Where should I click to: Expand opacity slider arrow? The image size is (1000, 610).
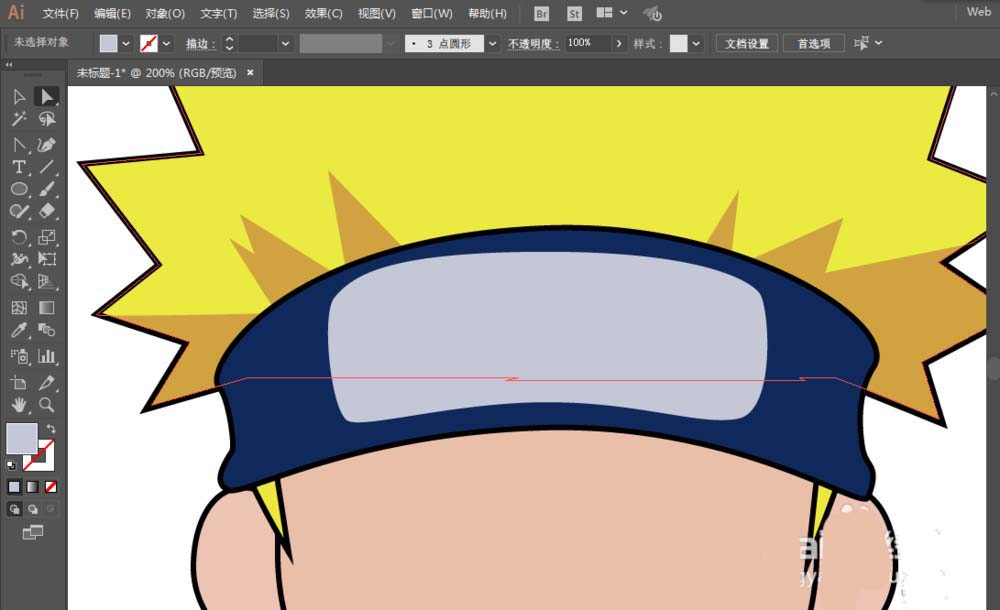point(618,43)
